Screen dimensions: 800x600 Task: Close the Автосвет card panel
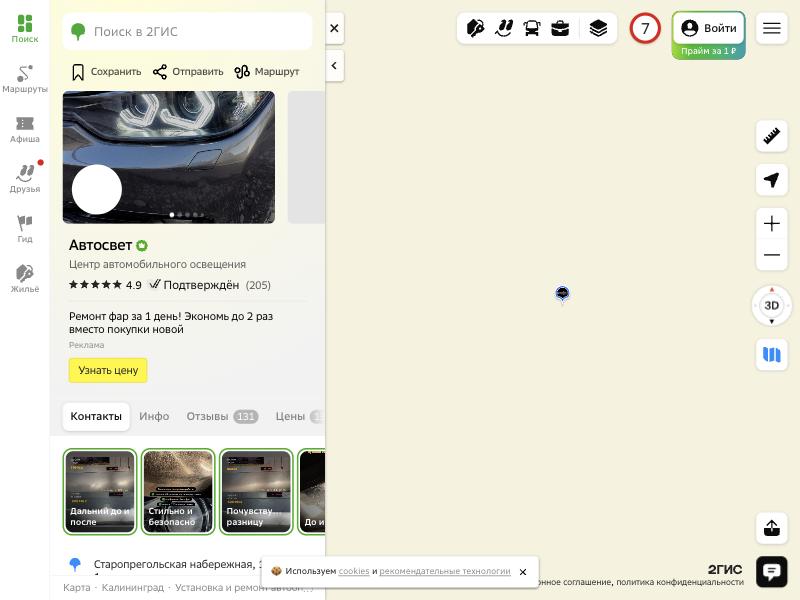coord(334,28)
